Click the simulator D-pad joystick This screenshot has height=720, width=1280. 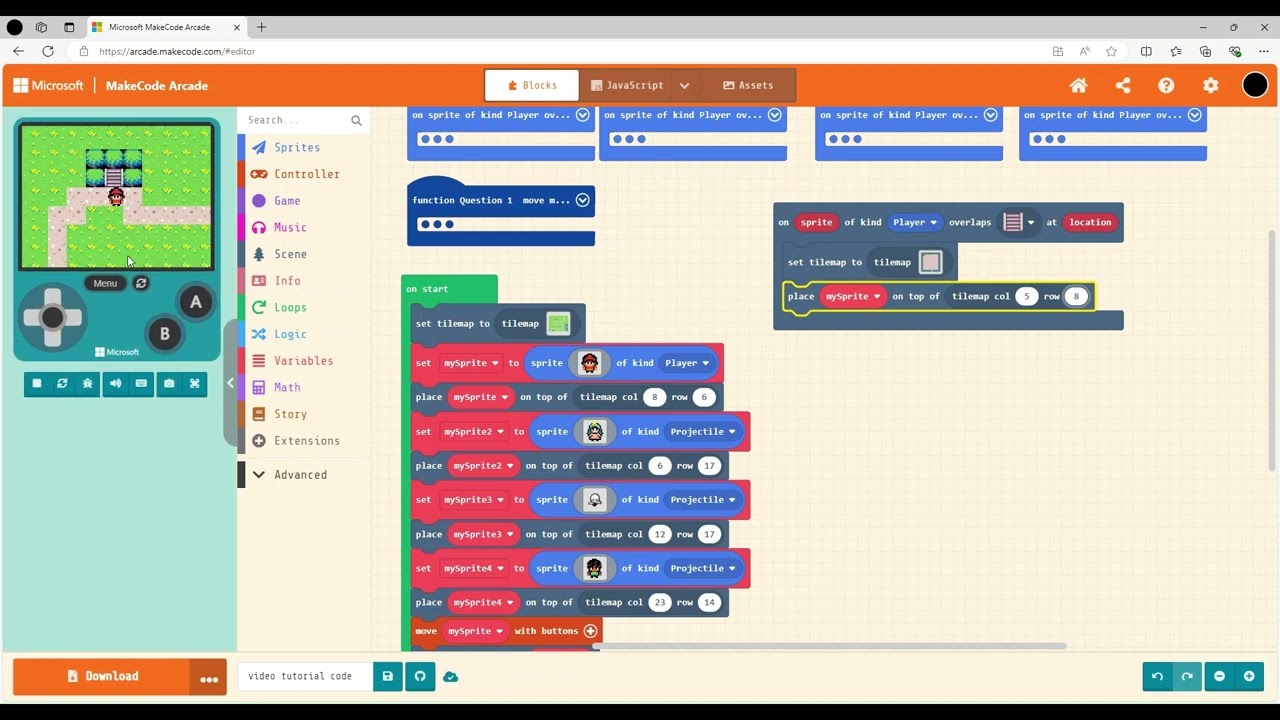(52, 318)
